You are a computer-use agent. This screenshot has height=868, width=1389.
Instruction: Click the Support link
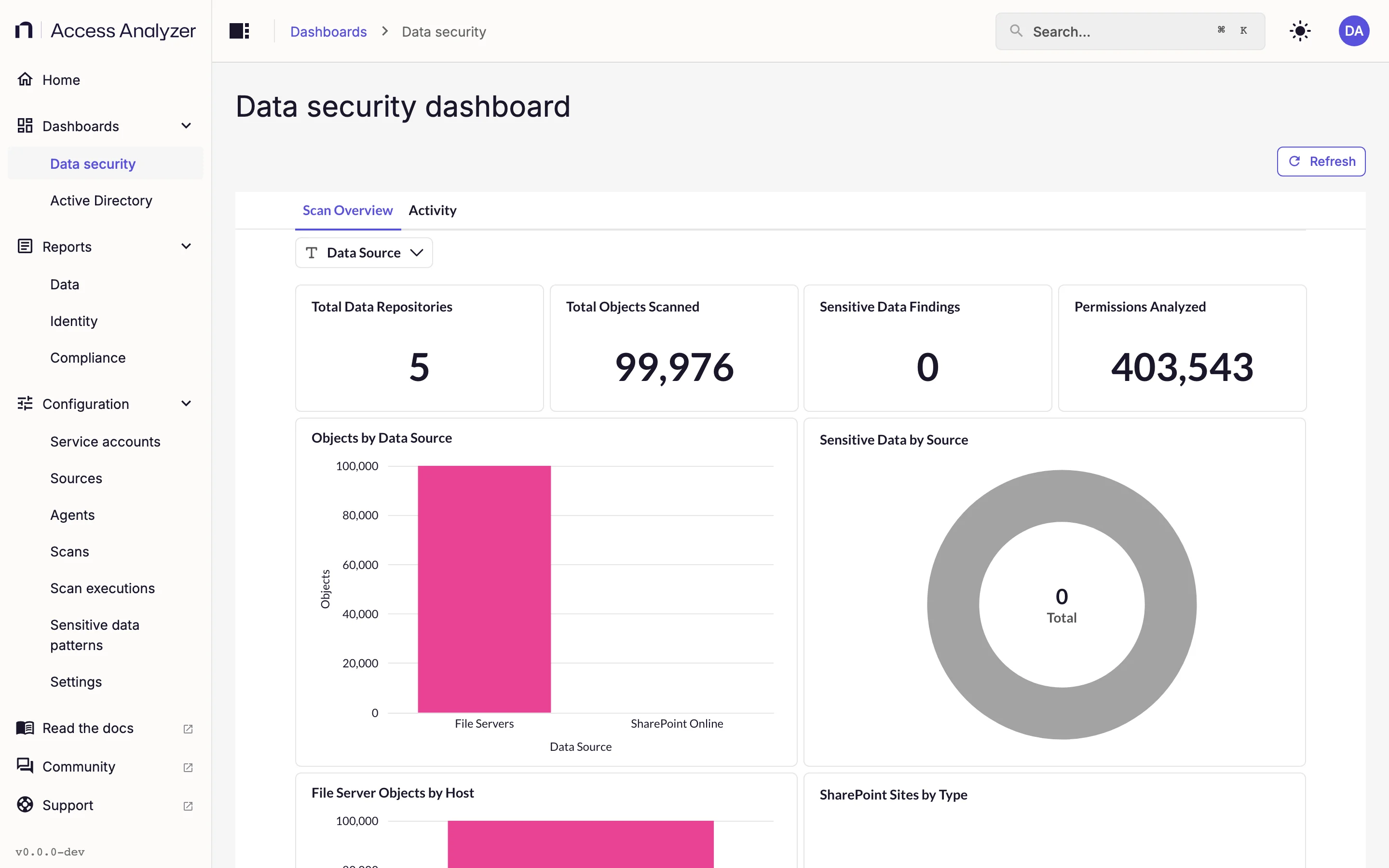click(x=68, y=805)
